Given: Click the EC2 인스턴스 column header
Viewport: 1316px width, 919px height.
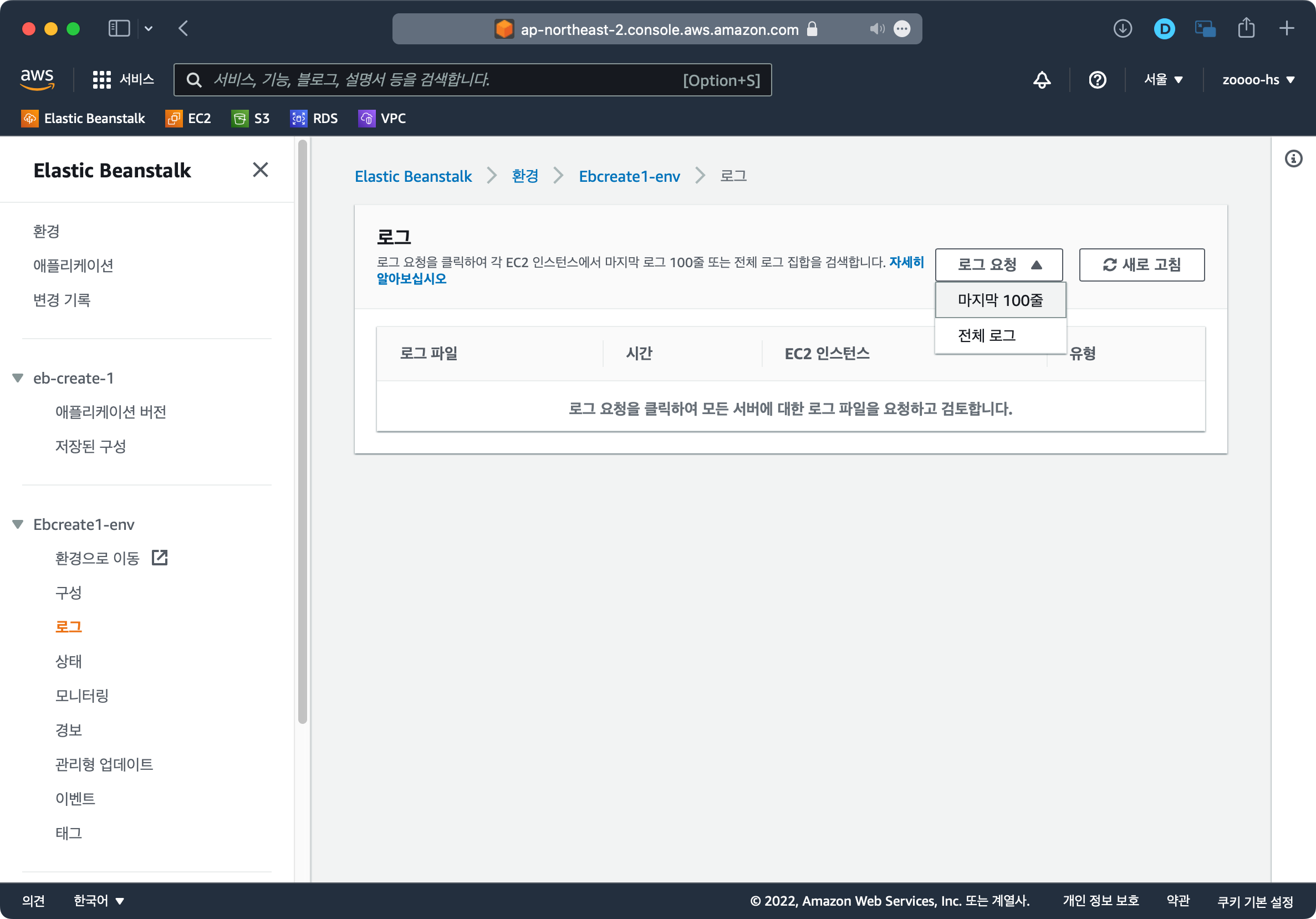Looking at the screenshot, I should click(827, 354).
